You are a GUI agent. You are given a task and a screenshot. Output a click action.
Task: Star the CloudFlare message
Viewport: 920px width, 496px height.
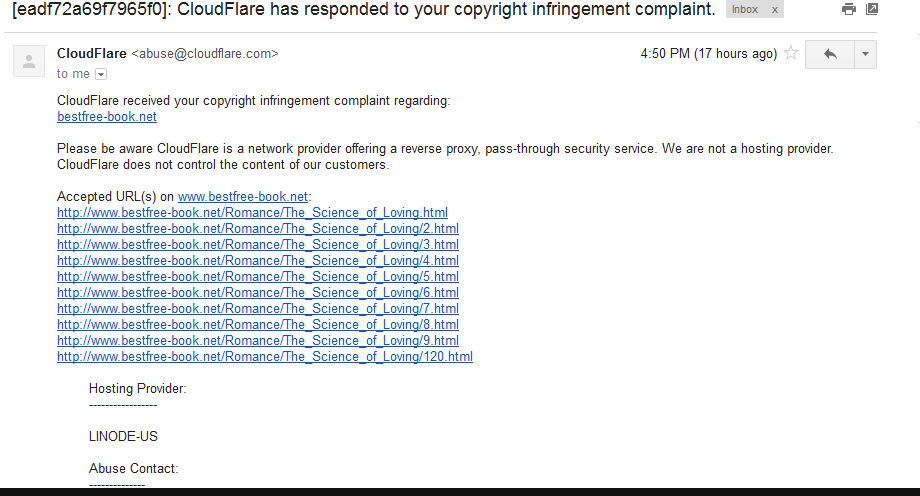791,54
